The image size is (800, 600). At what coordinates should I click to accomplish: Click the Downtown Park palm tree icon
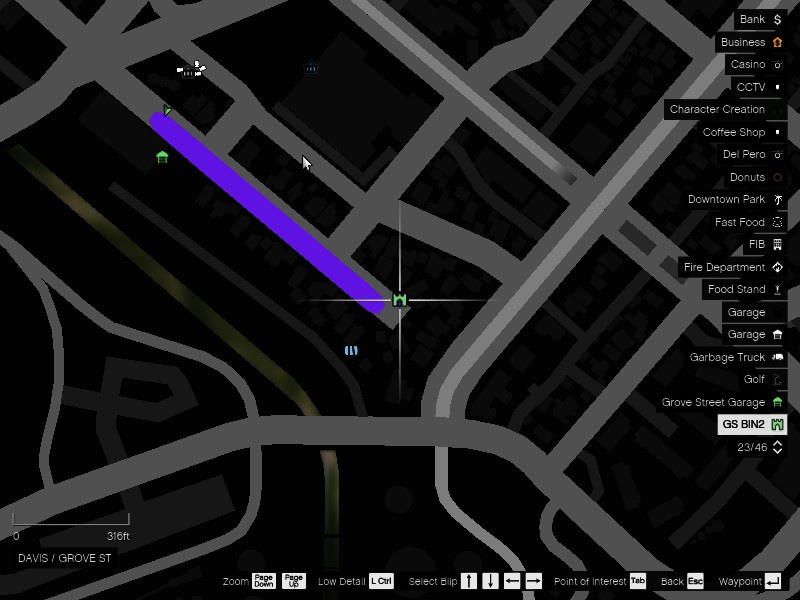tap(777, 199)
